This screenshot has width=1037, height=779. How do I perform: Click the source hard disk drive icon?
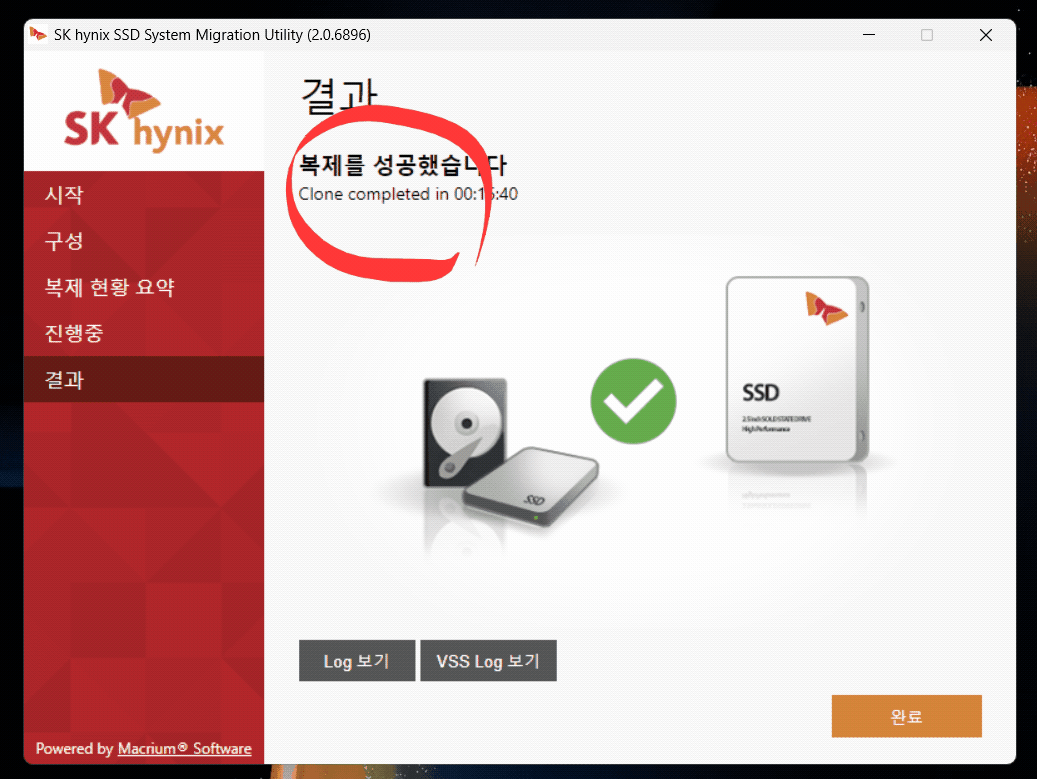click(465, 432)
